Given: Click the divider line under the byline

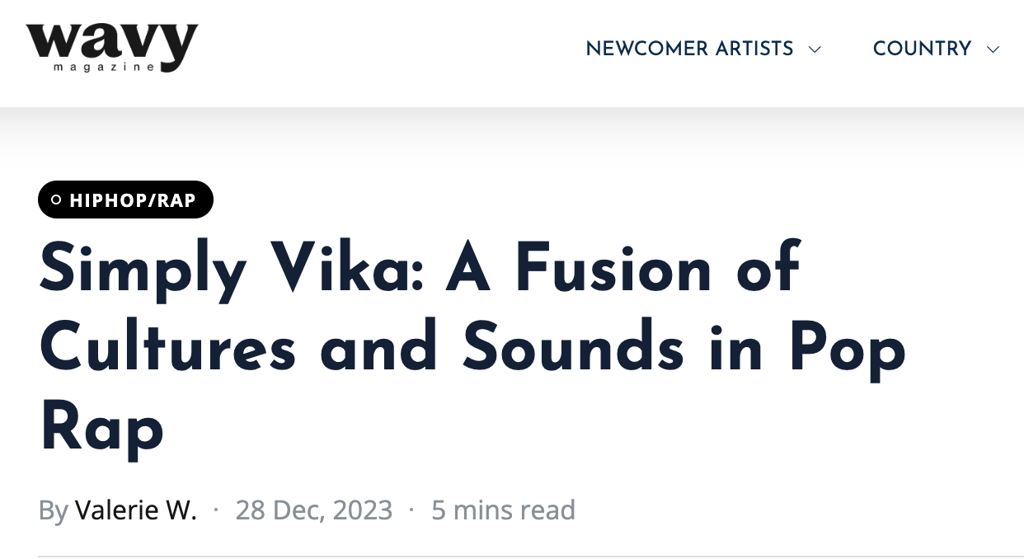Looking at the screenshot, I should tap(500, 555).
